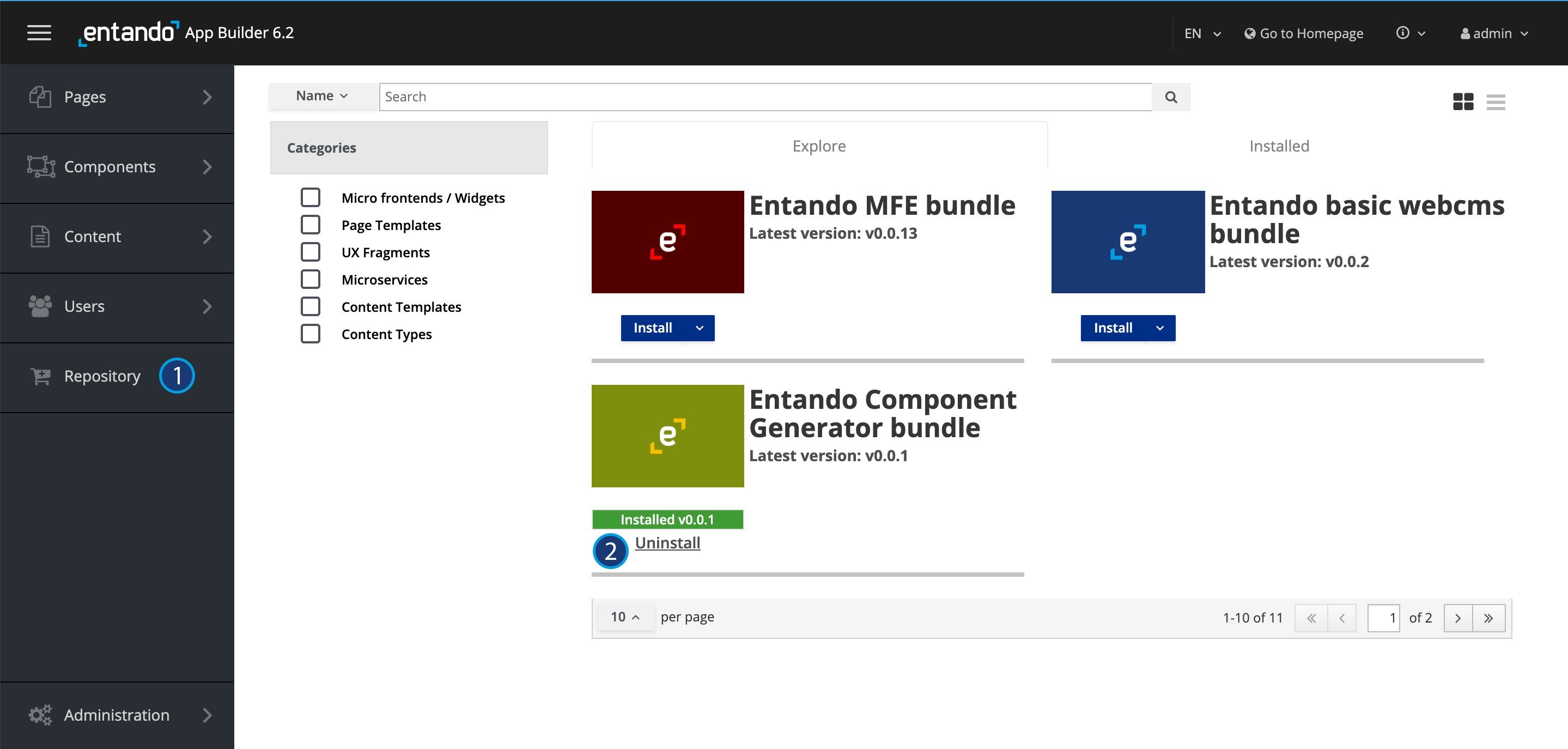
Task: Click Install for Entando MFE bundle
Action: pos(653,327)
